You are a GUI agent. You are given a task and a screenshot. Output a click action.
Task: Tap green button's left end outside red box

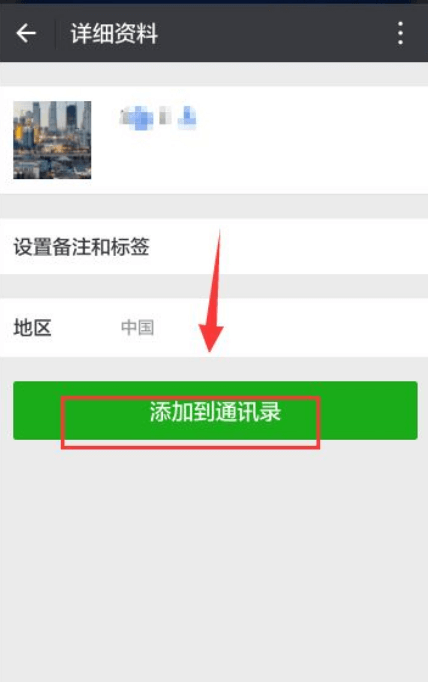coord(37,410)
